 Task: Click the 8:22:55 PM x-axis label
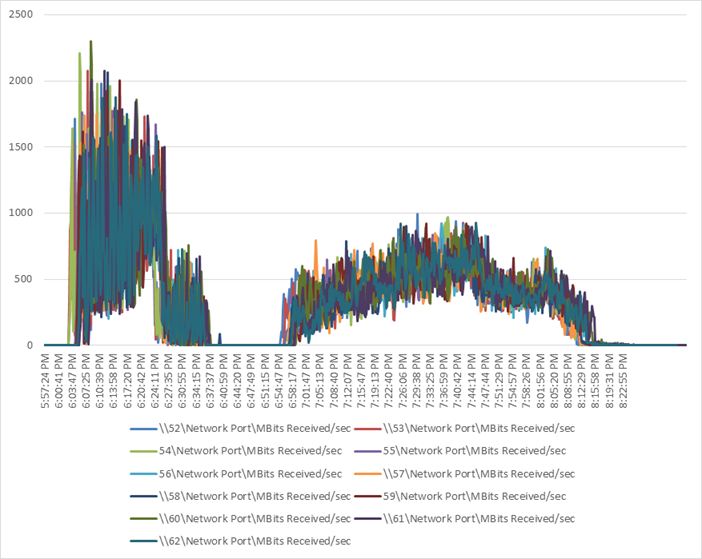(623, 381)
